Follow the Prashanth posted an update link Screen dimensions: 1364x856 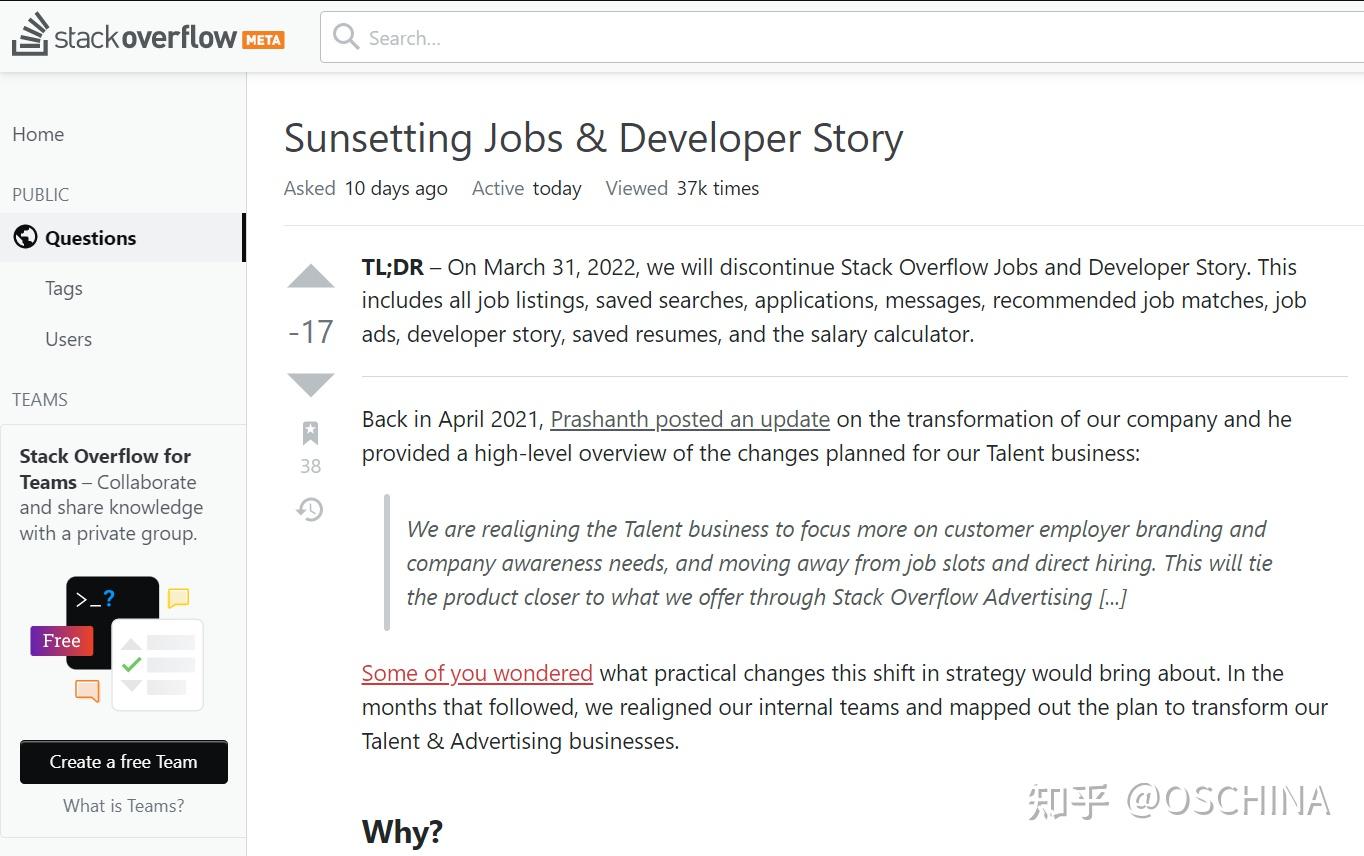[x=690, y=419]
